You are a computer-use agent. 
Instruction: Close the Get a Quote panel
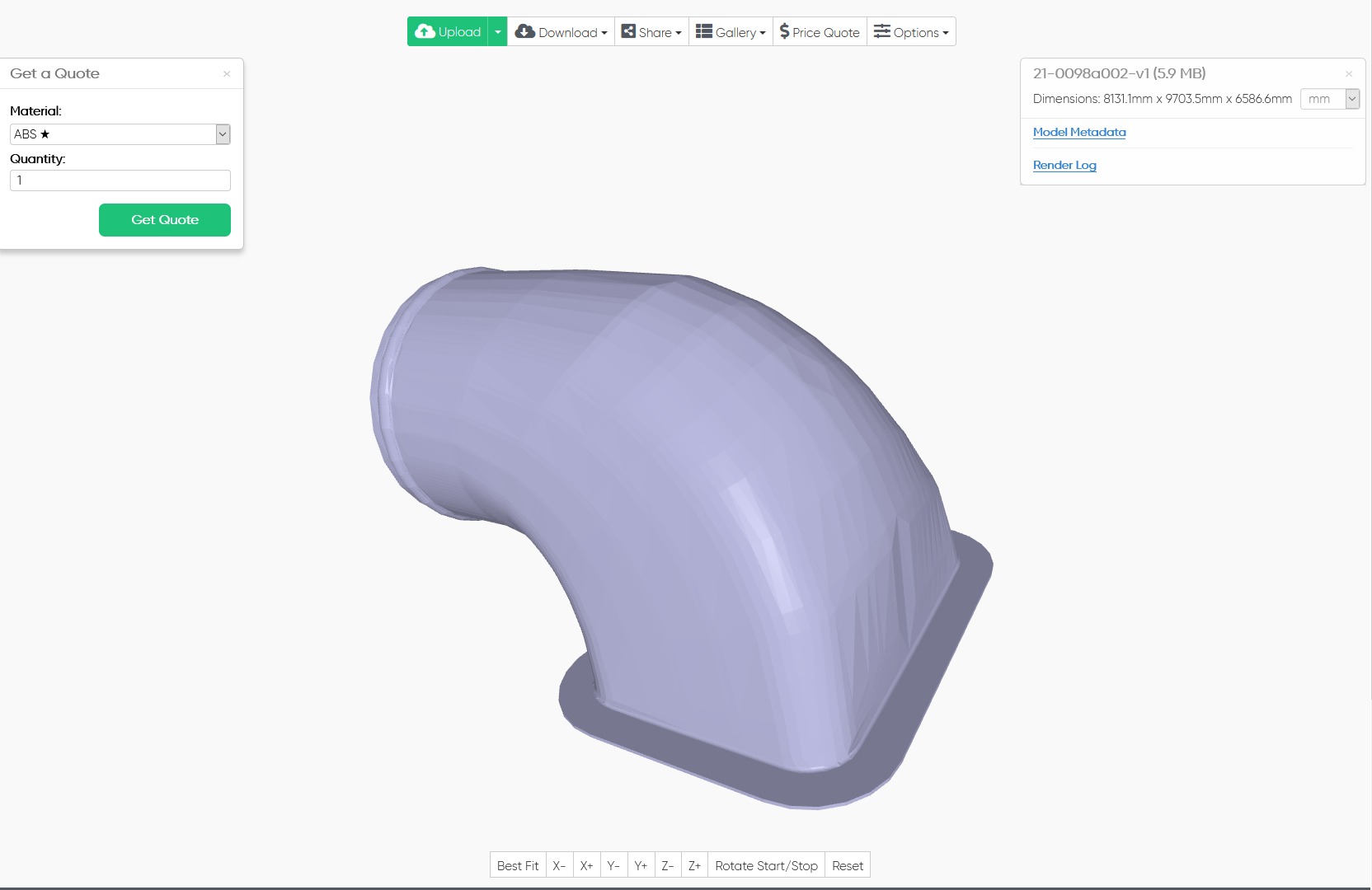(227, 74)
